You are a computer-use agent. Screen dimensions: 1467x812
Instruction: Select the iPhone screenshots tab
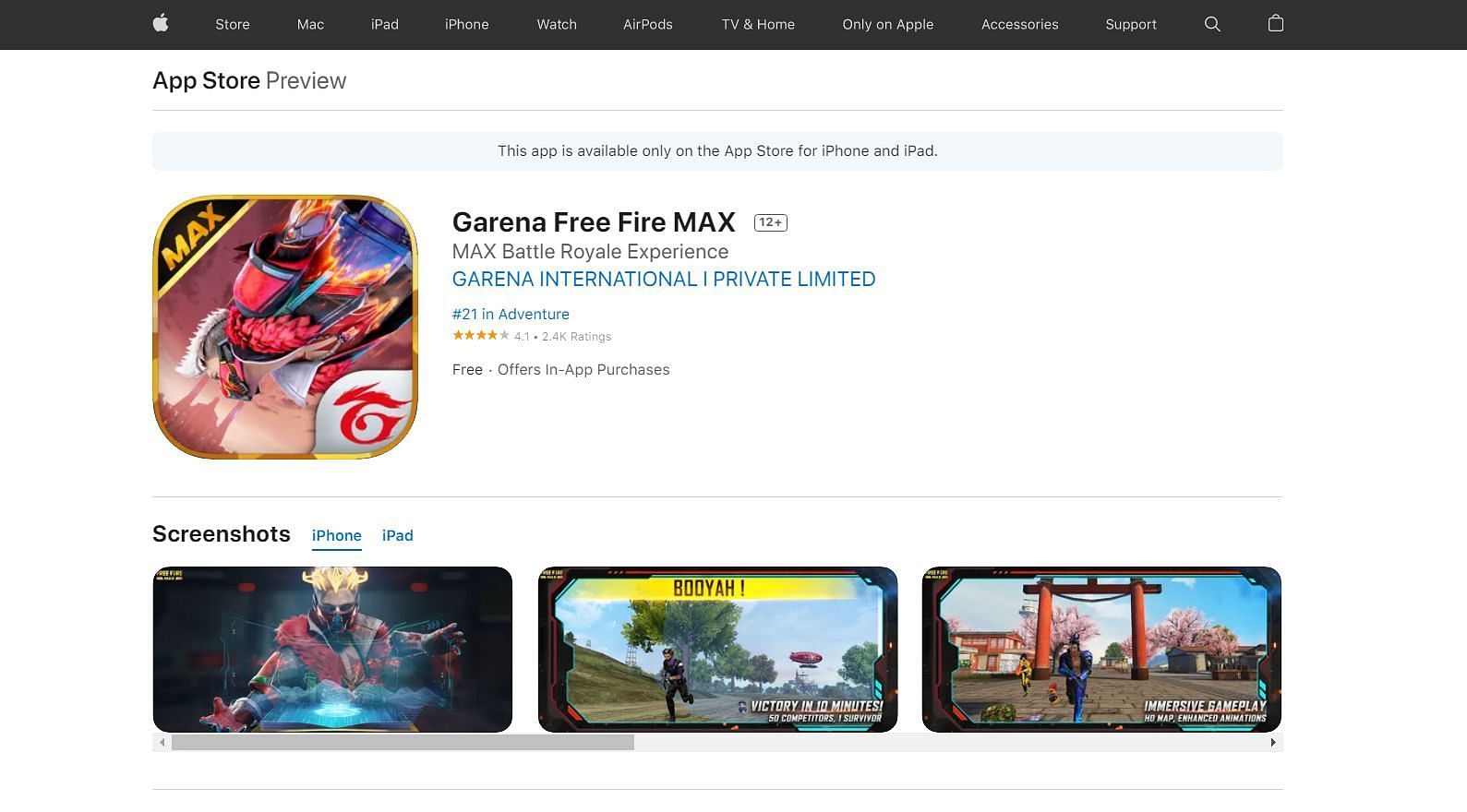click(x=336, y=535)
